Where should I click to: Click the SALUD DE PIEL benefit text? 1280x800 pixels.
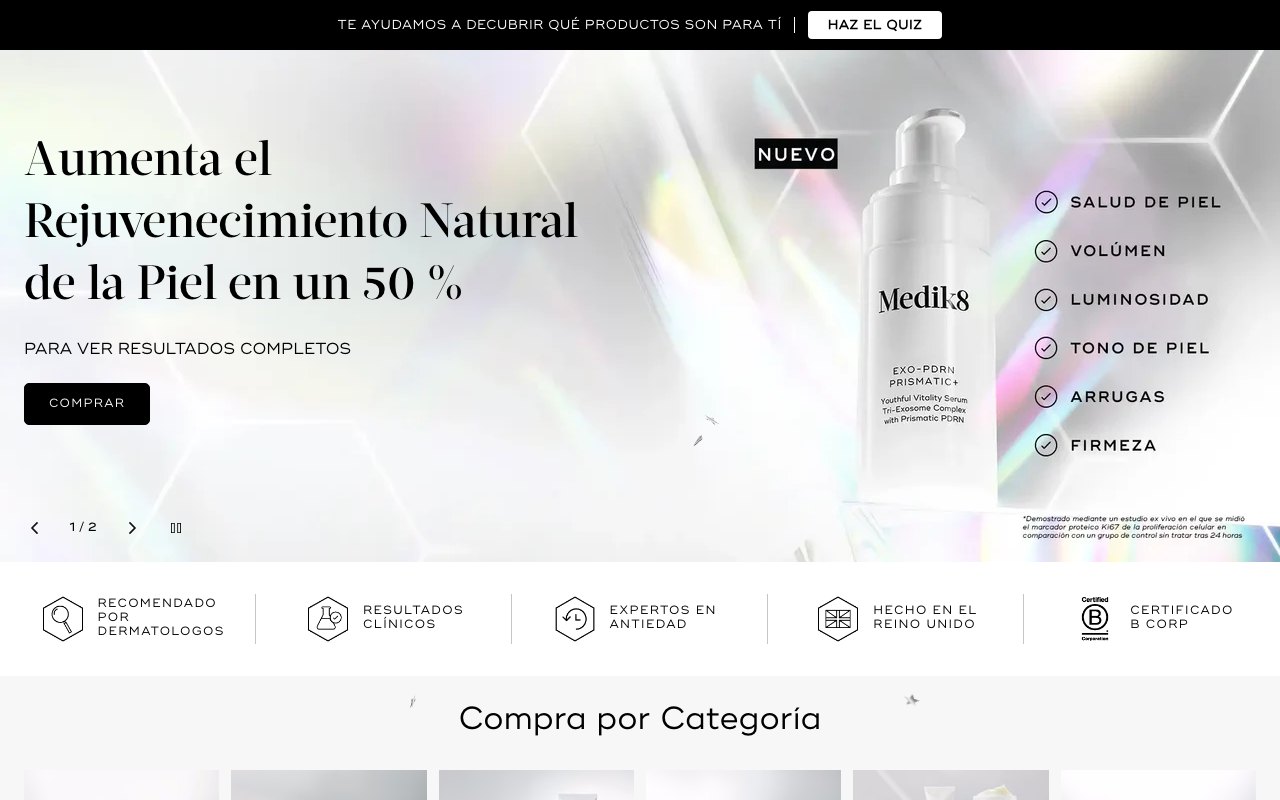click(x=1146, y=202)
